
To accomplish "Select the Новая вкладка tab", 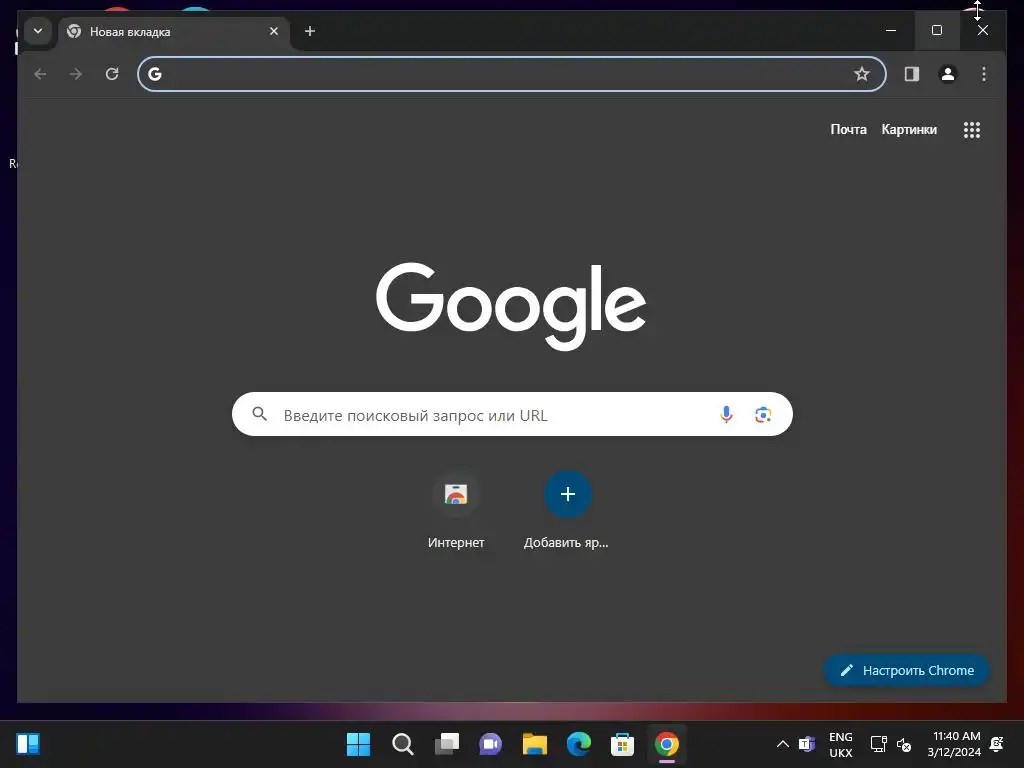I will 174,31.
